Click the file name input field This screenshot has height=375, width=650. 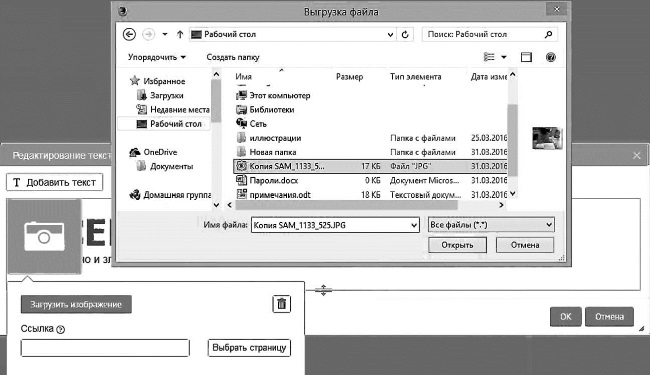(330, 225)
